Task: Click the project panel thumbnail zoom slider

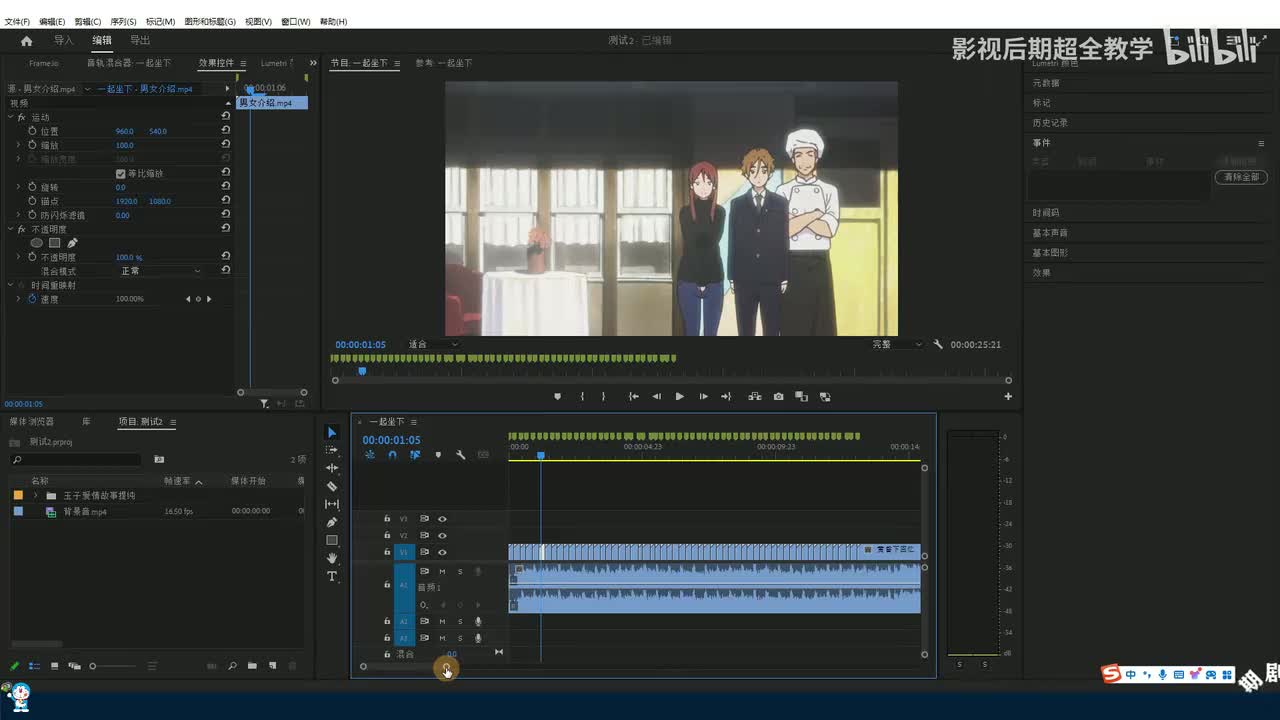Action: [93, 666]
